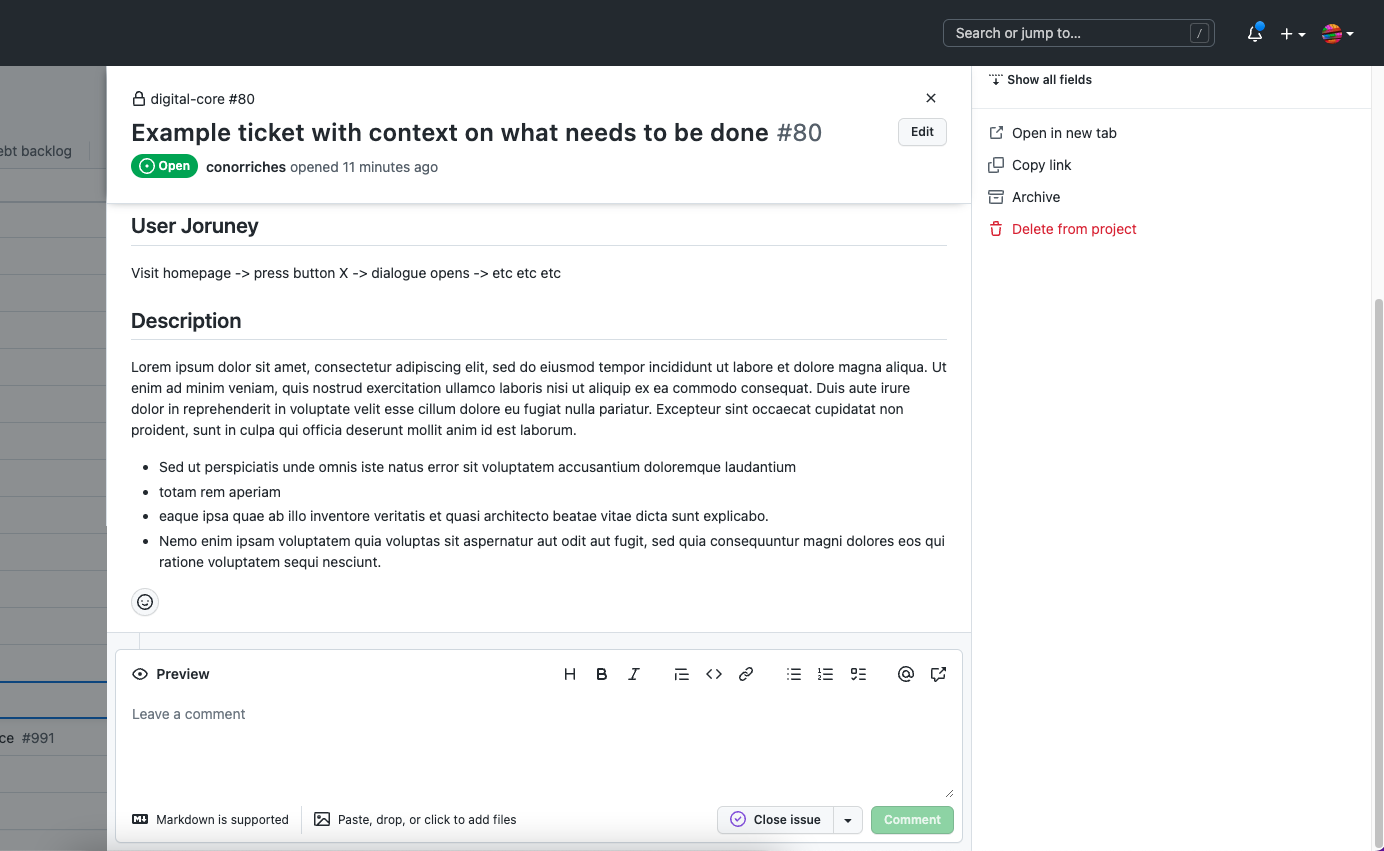Insert code formatting

click(x=714, y=674)
